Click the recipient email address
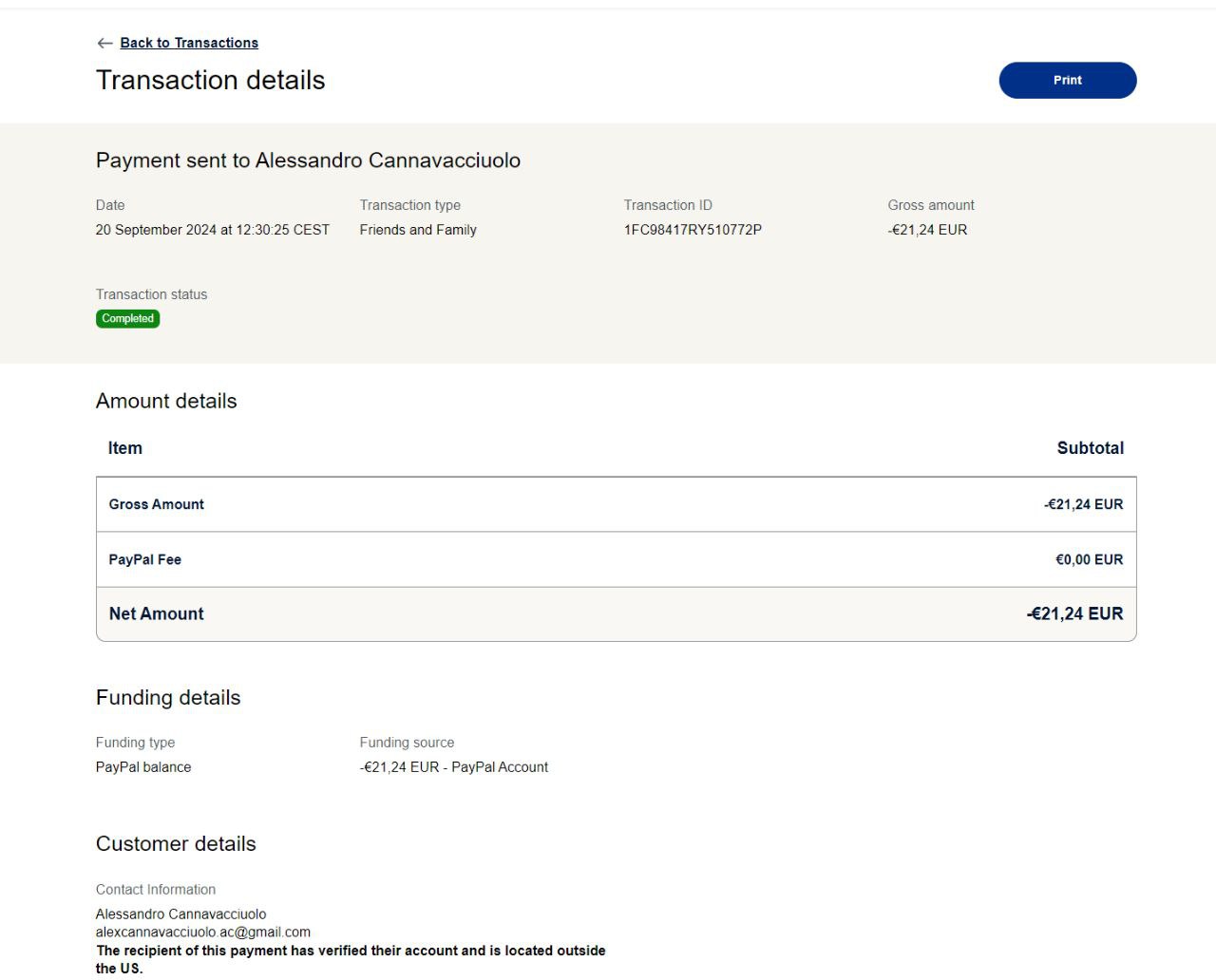The height and width of the screenshot is (980, 1216). pyautogui.click(x=203, y=933)
